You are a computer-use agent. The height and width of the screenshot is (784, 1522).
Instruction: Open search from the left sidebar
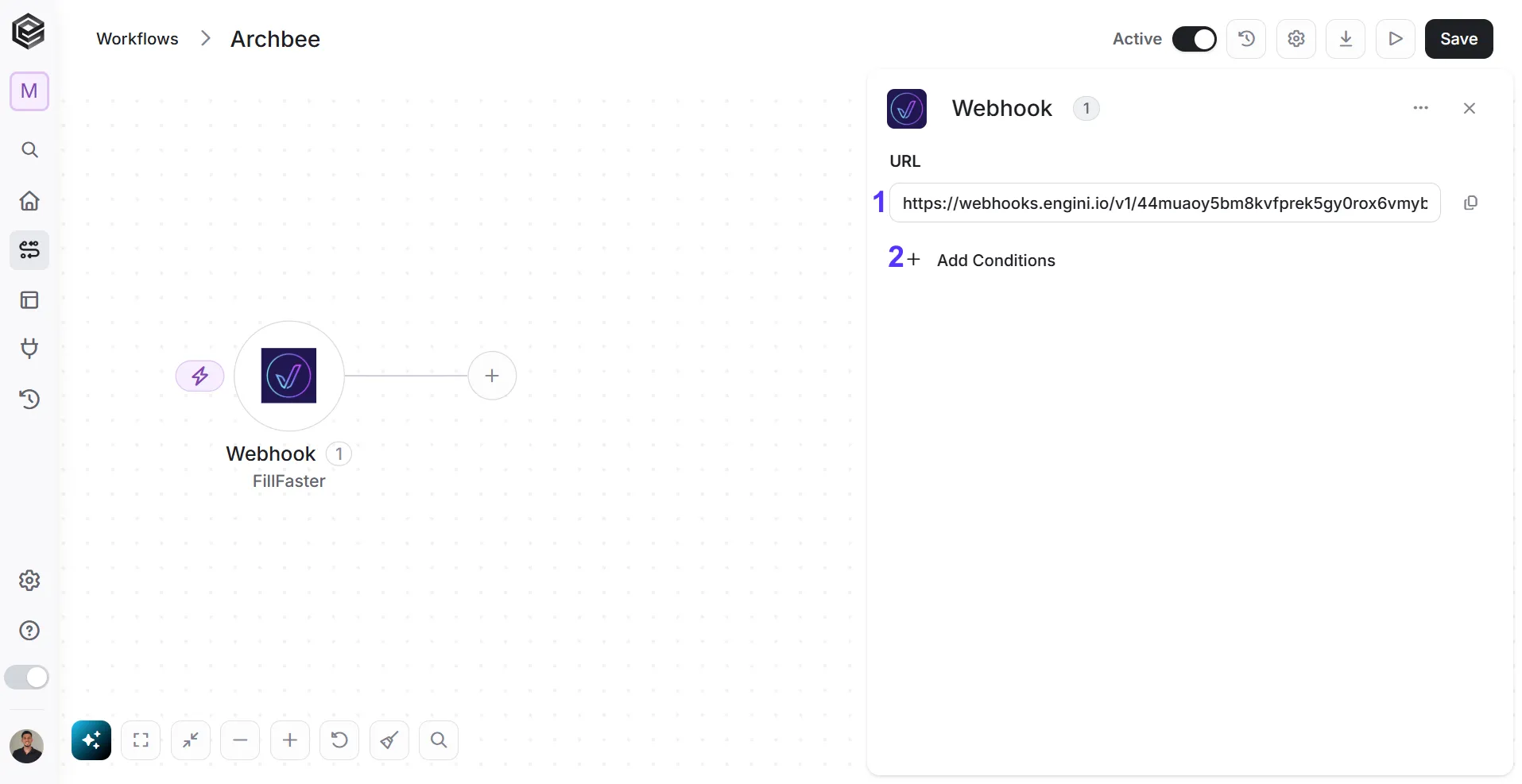(29, 150)
